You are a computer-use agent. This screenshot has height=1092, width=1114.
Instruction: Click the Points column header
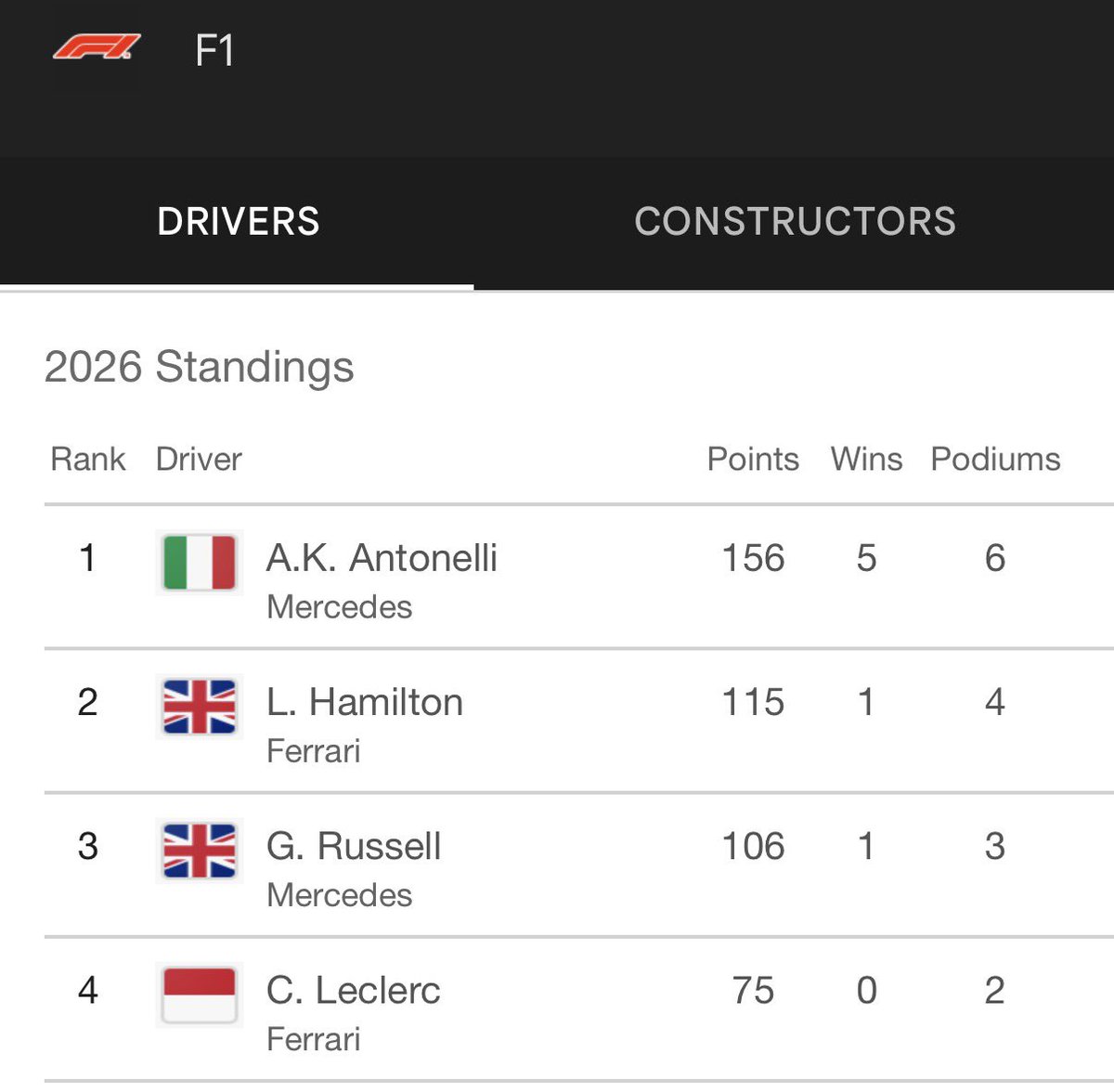click(753, 459)
